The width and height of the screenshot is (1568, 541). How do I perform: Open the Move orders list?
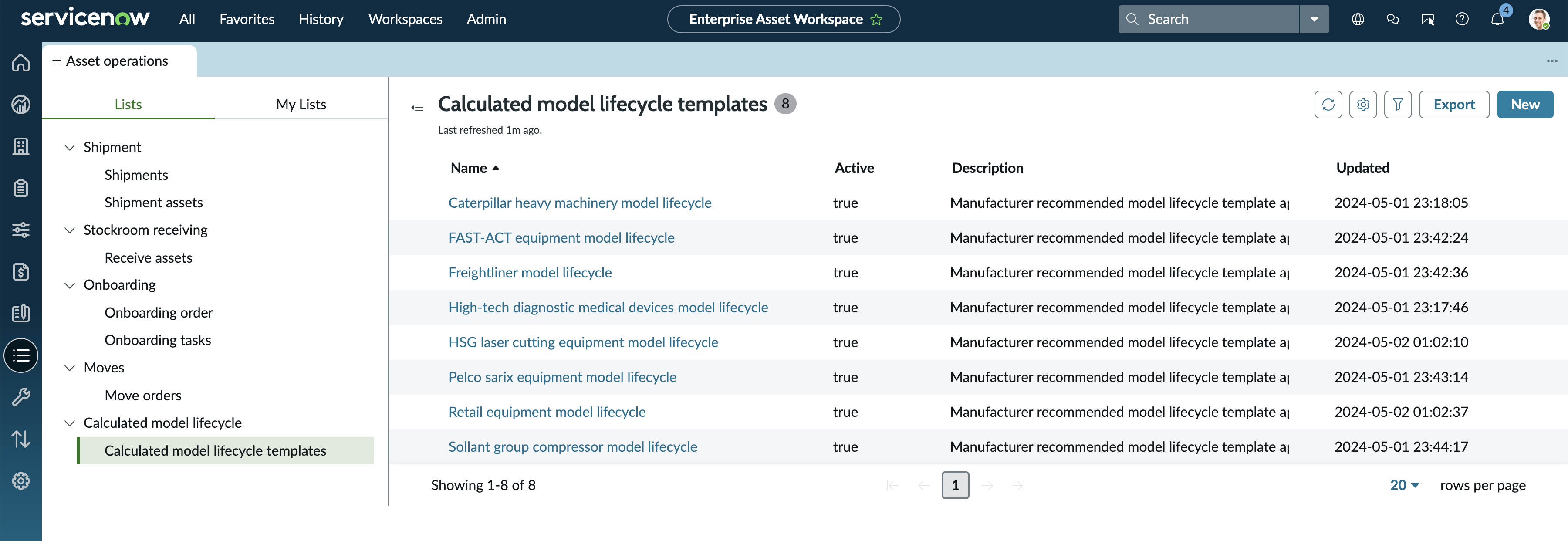click(142, 396)
